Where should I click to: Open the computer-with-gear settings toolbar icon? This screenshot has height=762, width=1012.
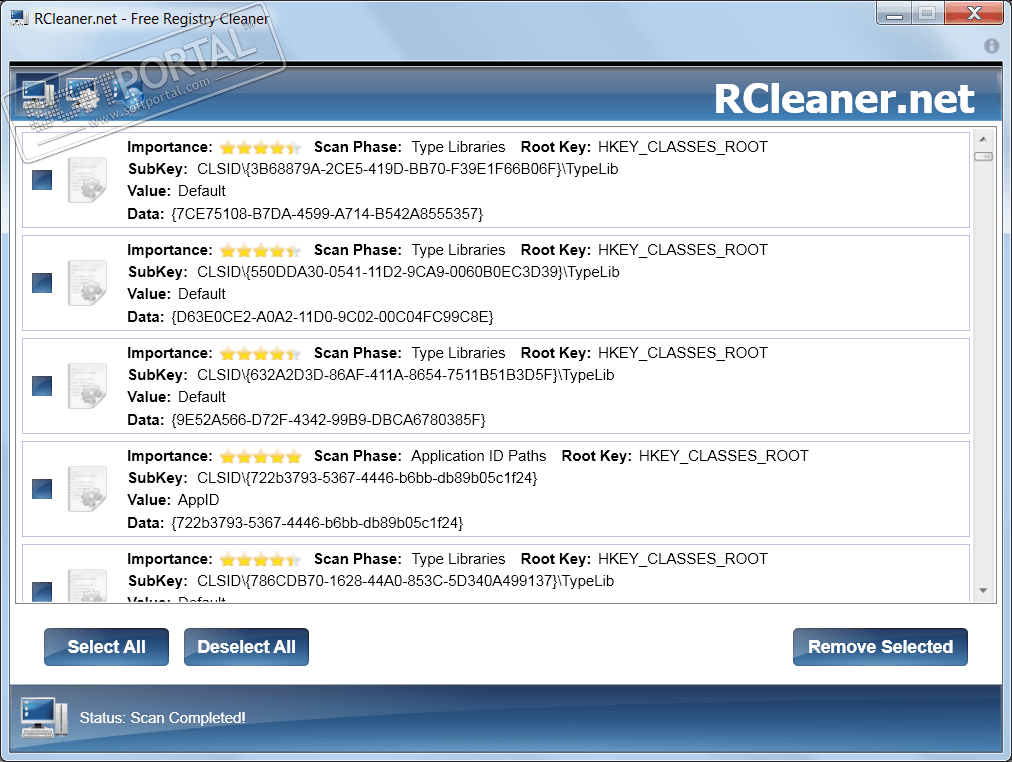81,95
